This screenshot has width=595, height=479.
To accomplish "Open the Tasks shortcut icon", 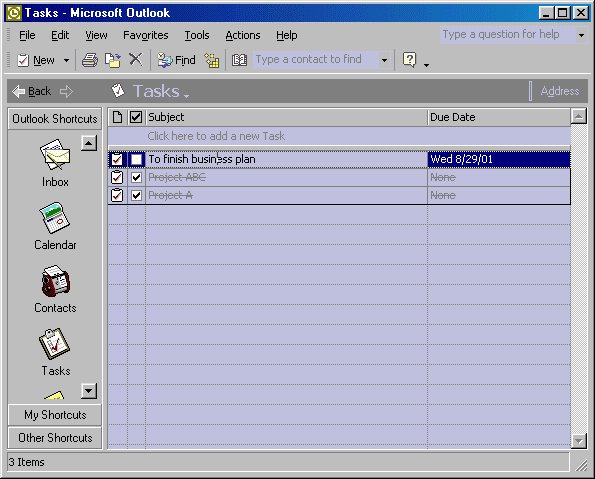I will point(55,344).
